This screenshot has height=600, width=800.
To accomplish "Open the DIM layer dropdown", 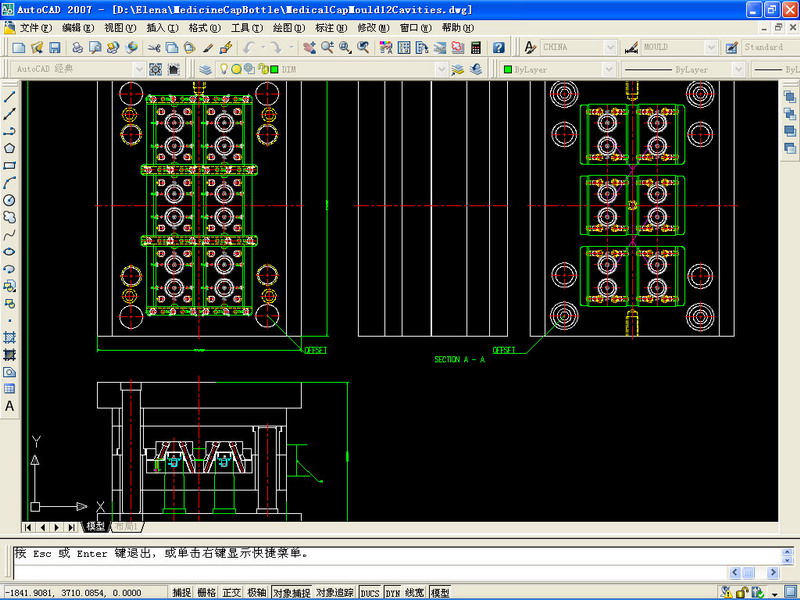I will 441,69.
